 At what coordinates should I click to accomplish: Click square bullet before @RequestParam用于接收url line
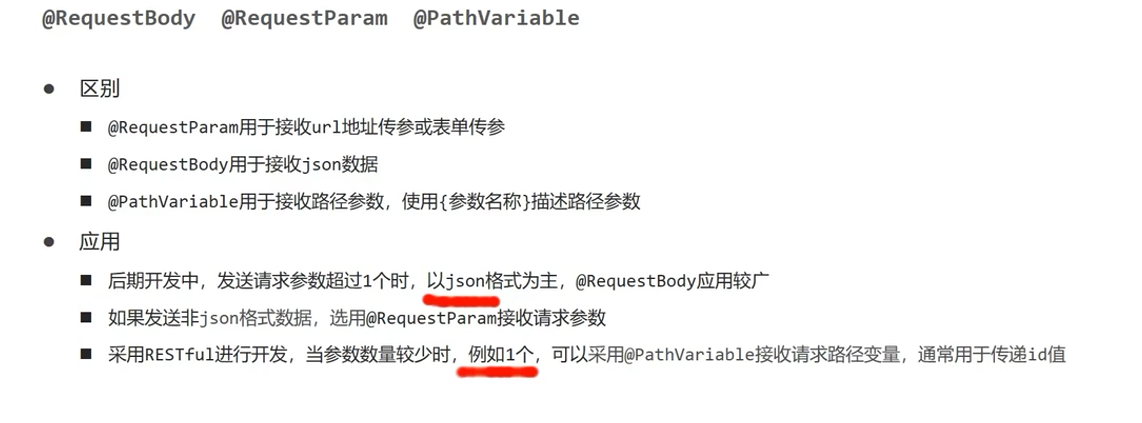tap(86, 127)
